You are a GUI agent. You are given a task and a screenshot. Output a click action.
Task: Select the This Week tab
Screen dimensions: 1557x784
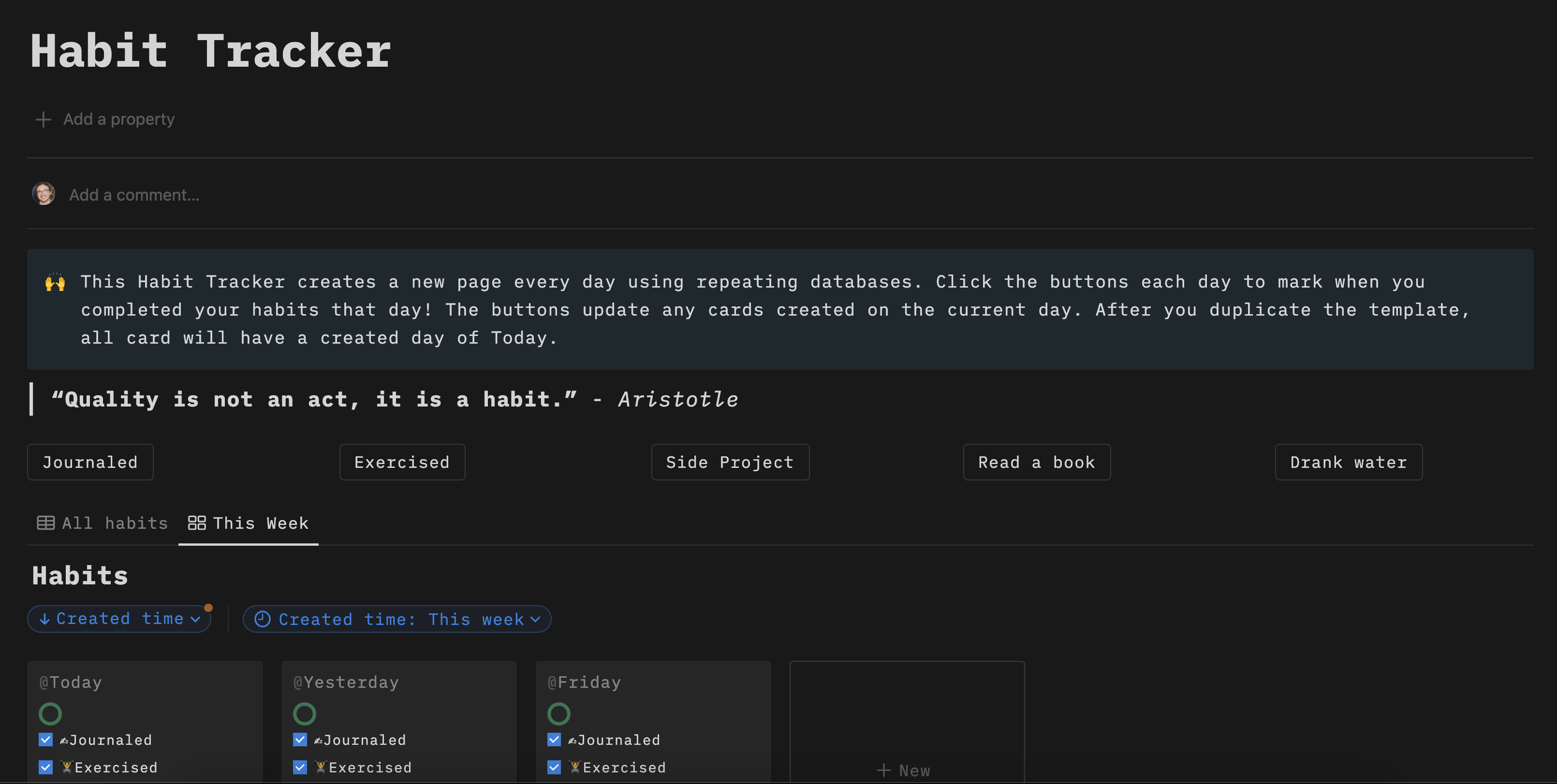pyautogui.click(x=249, y=523)
